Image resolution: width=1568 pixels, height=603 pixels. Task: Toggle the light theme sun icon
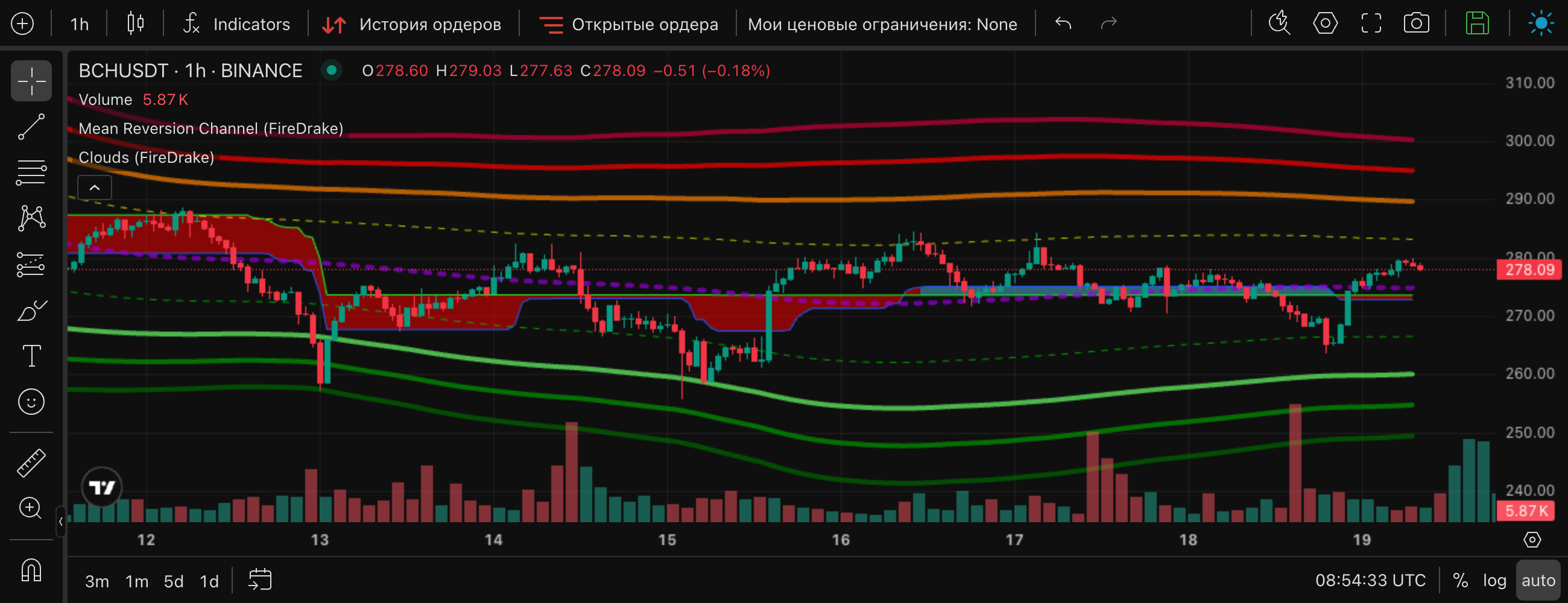click(x=1541, y=24)
